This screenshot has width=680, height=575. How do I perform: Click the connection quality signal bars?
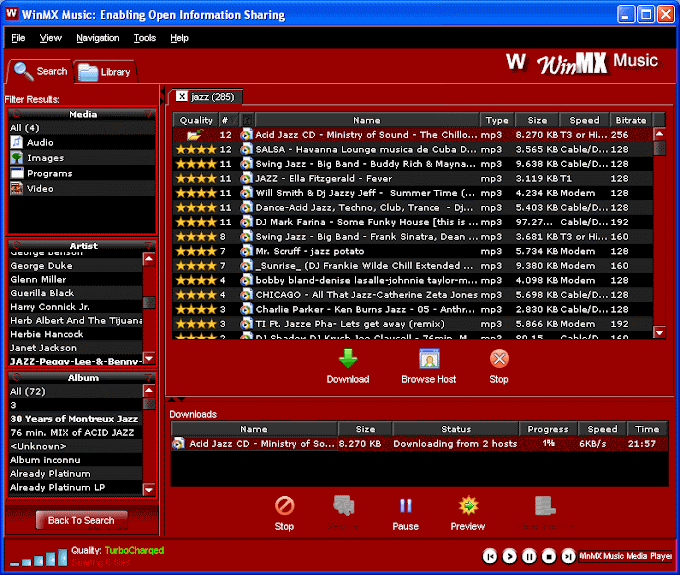point(39,558)
